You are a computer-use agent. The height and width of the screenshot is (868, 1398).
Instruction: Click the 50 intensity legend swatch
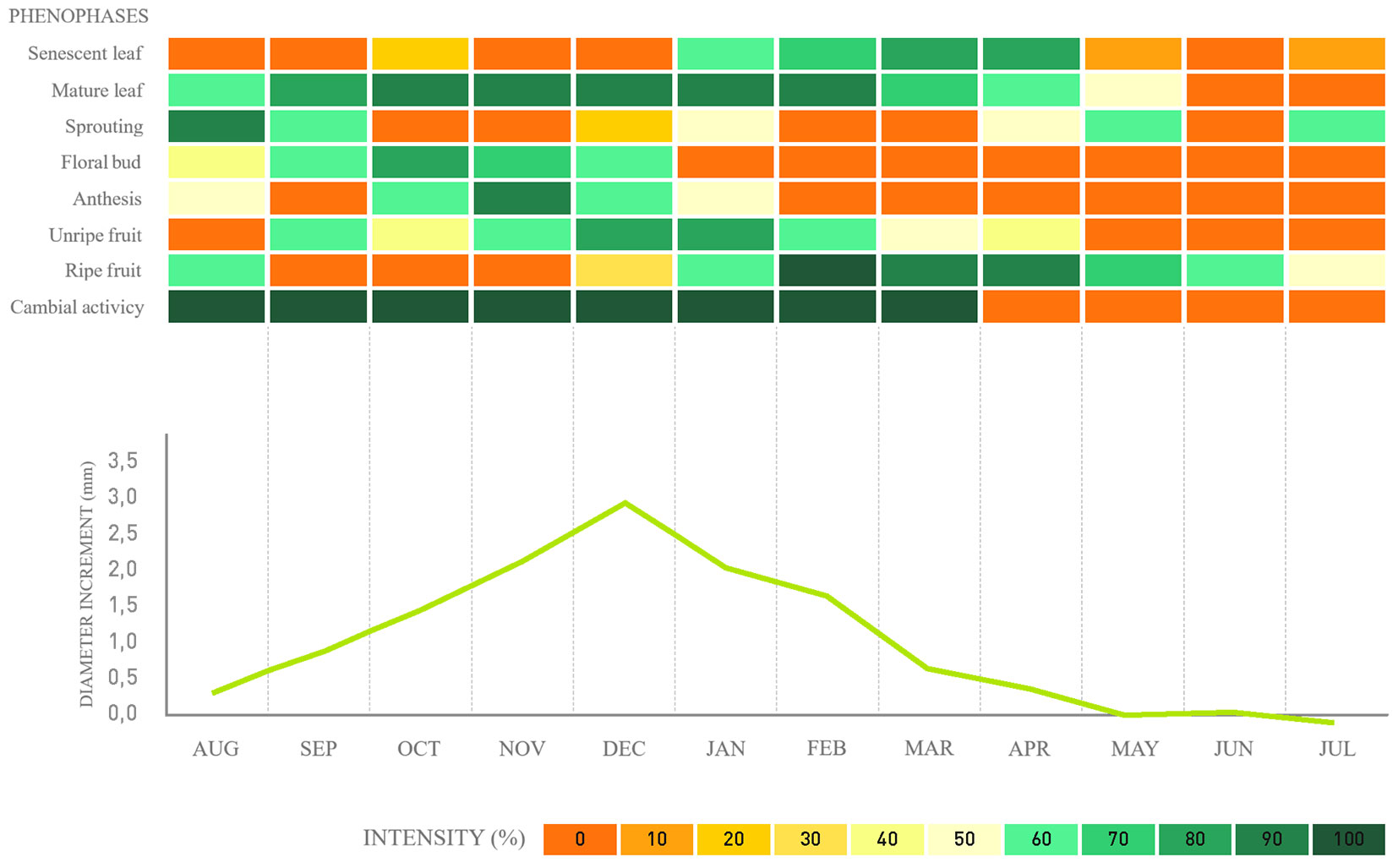(964, 839)
